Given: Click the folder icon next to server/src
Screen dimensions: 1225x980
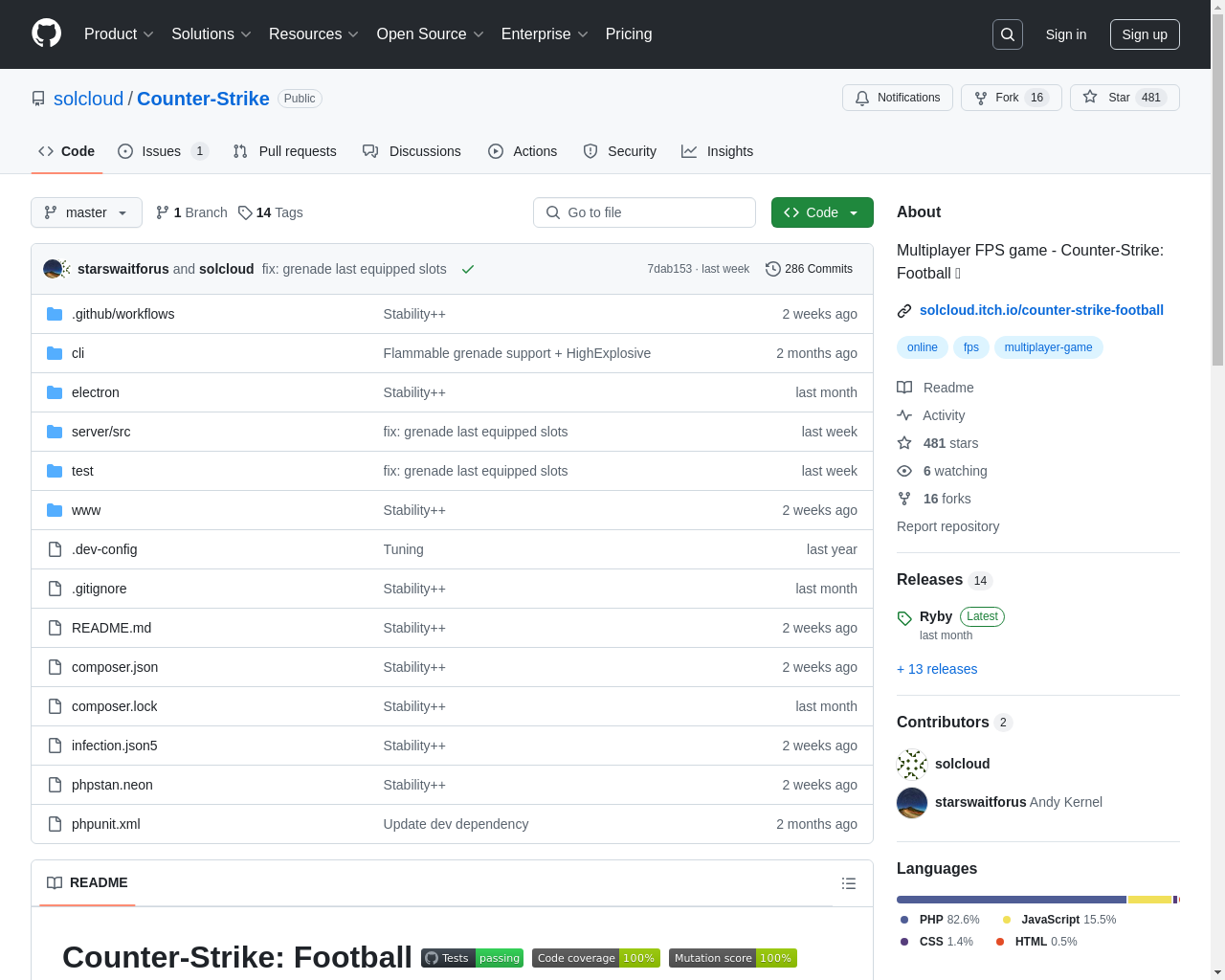Looking at the screenshot, I should (x=55, y=432).
